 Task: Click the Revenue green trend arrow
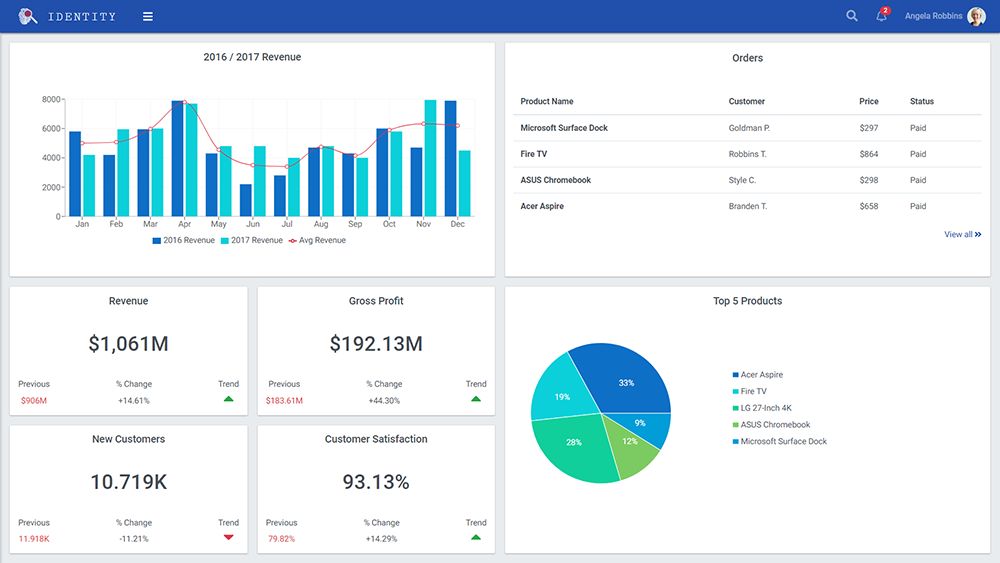point(228,399)
